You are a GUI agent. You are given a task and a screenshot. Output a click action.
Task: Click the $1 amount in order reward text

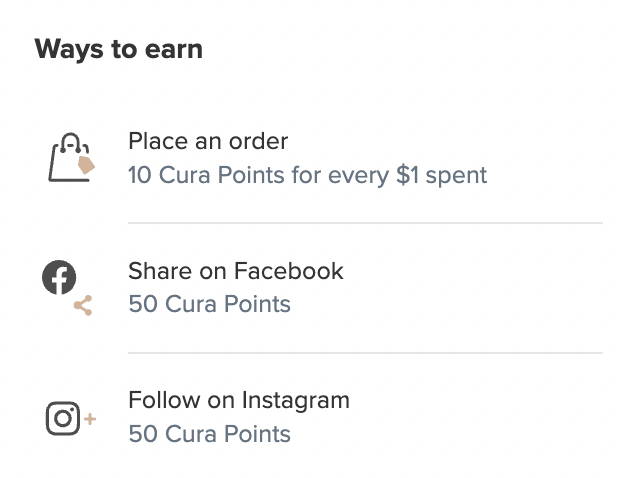point(407,175)
